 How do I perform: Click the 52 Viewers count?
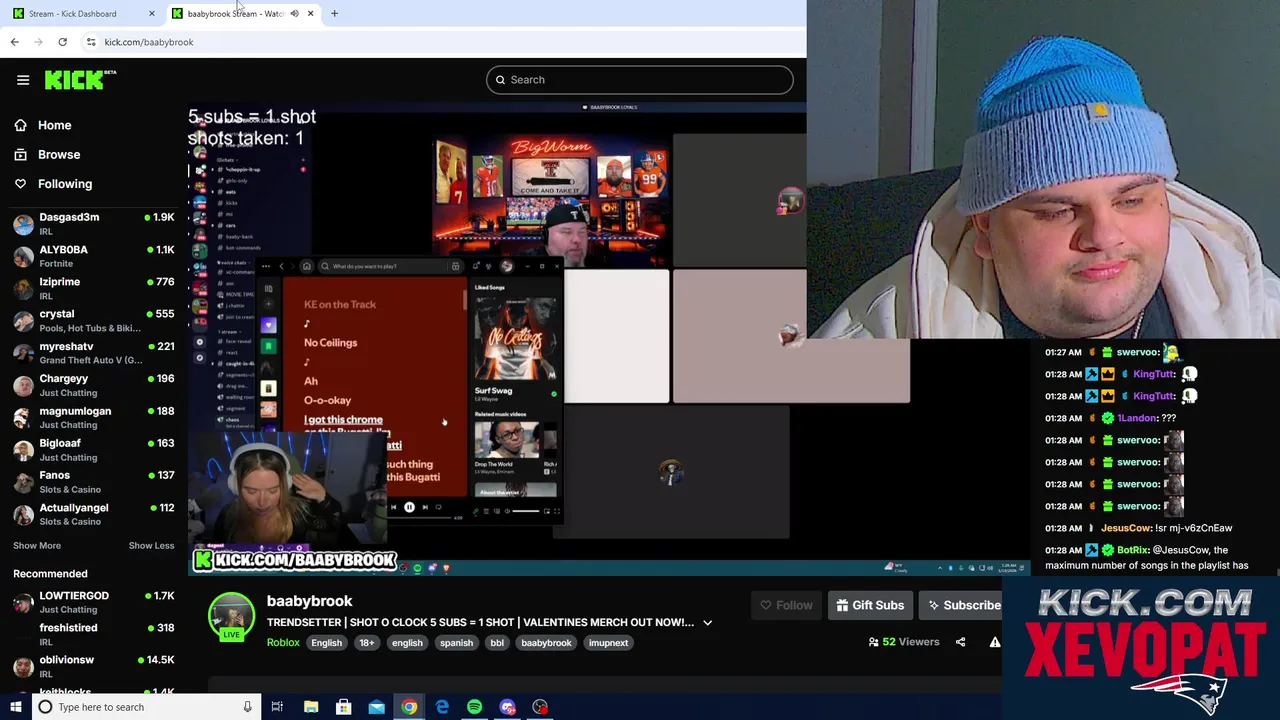tap(904, 642)
